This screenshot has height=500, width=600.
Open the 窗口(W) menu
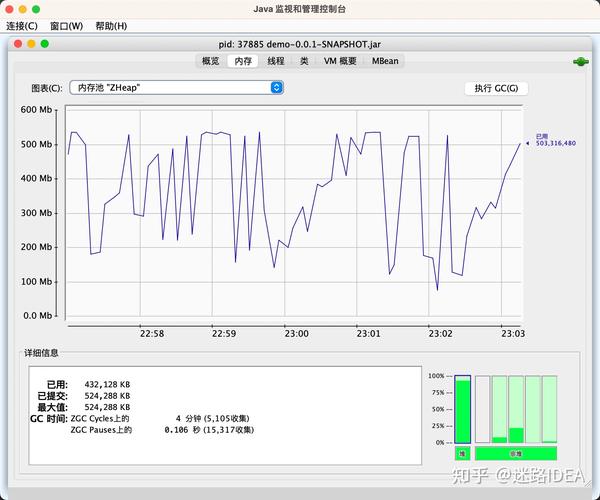pyautogui.click(x=67, y=26)
